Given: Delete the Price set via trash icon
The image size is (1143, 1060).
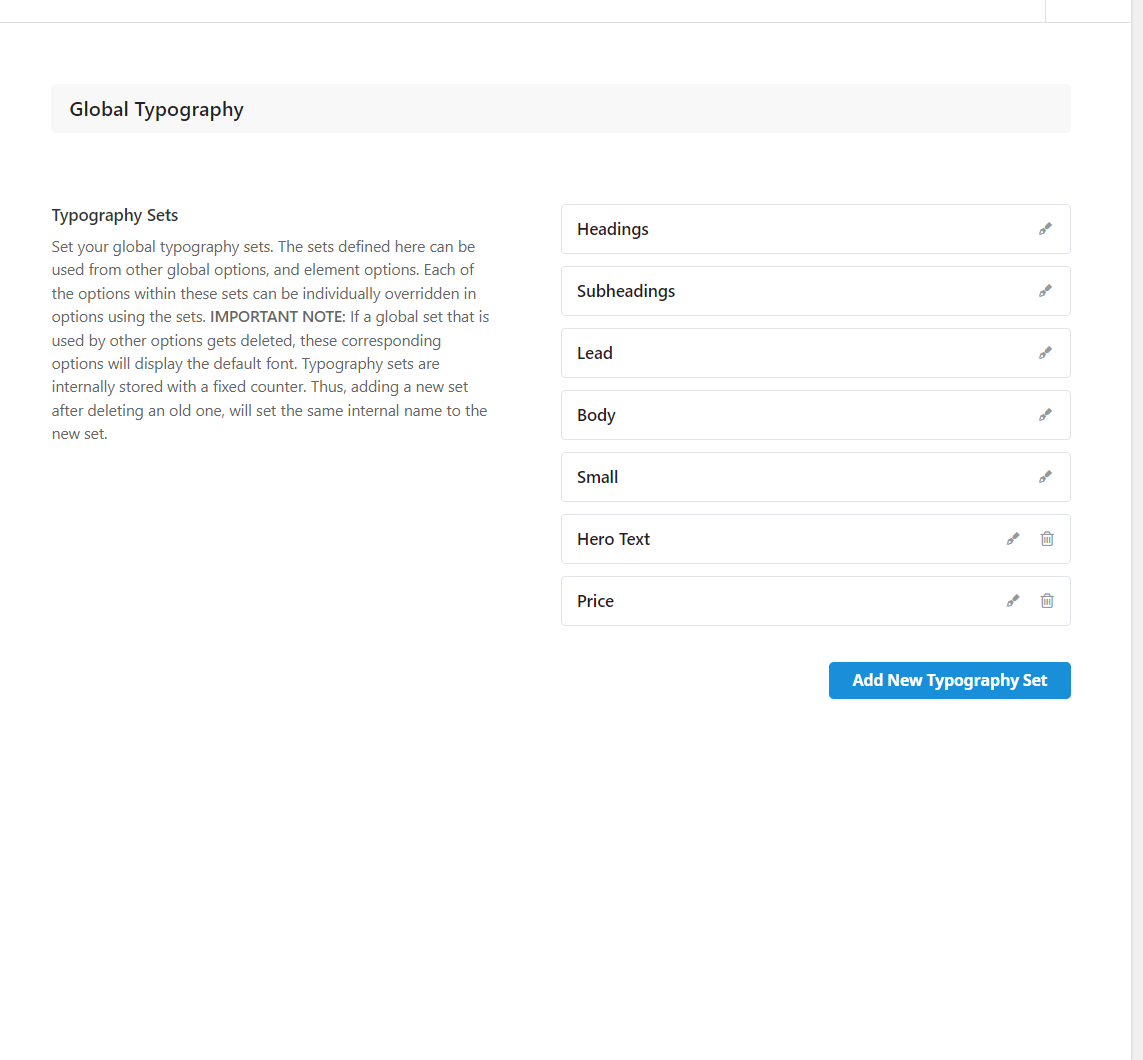Looking at the screenshot, I should [x=1047, y=601].
